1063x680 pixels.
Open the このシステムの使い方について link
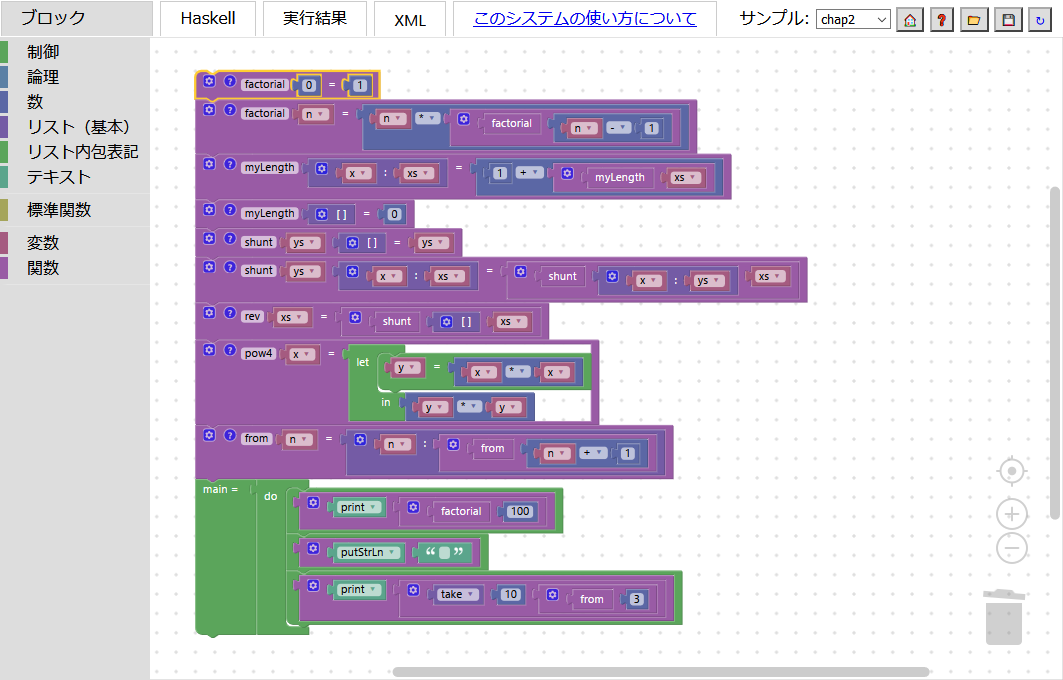click(584, 18)
